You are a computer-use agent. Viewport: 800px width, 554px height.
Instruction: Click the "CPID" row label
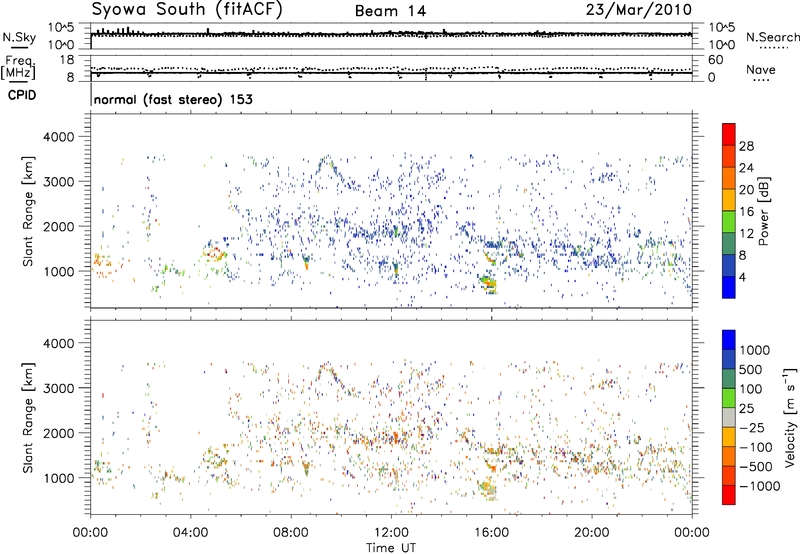[x=22, y=95]
